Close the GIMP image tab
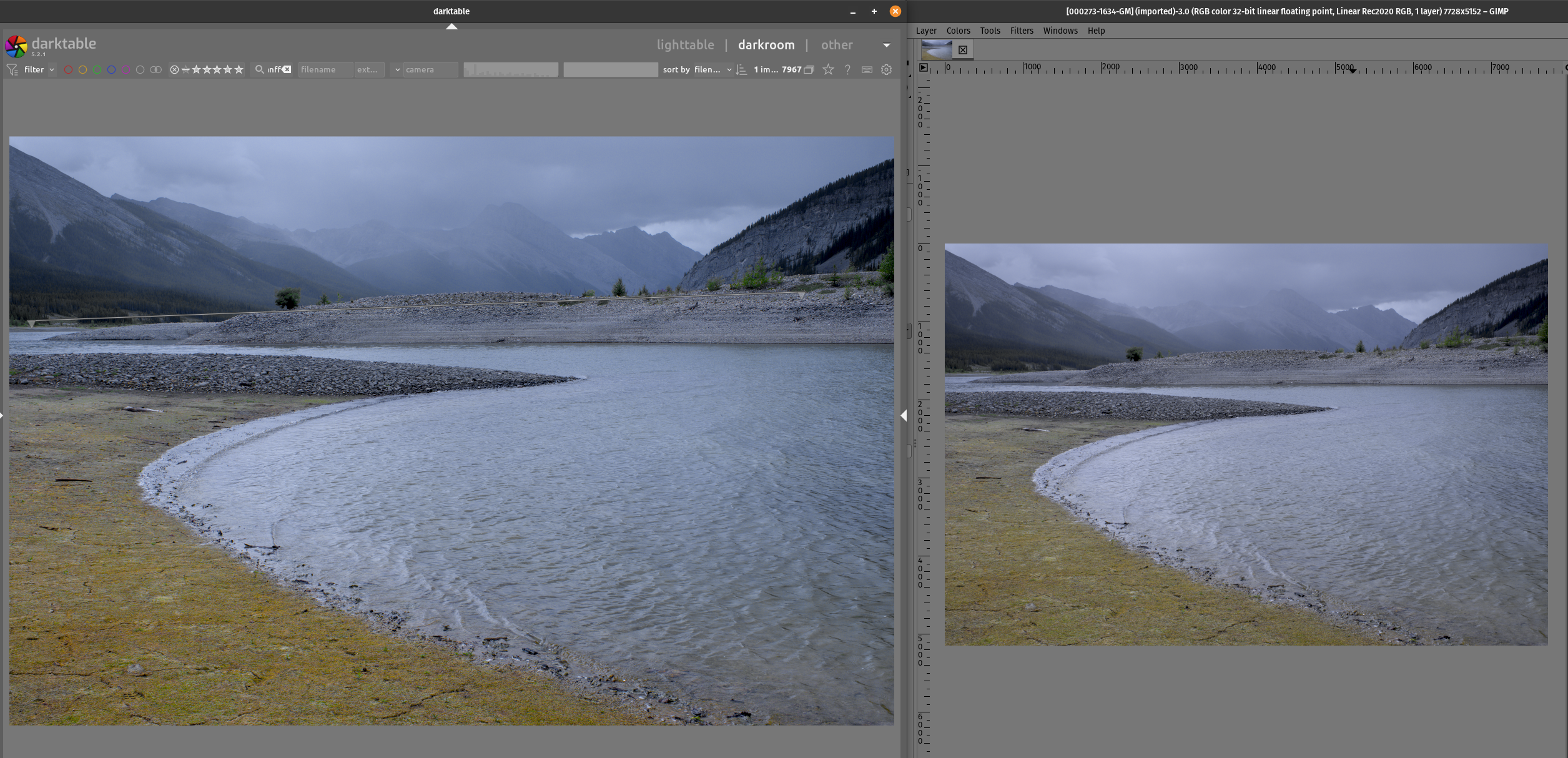1568x758 pixels. coord(963,50)
